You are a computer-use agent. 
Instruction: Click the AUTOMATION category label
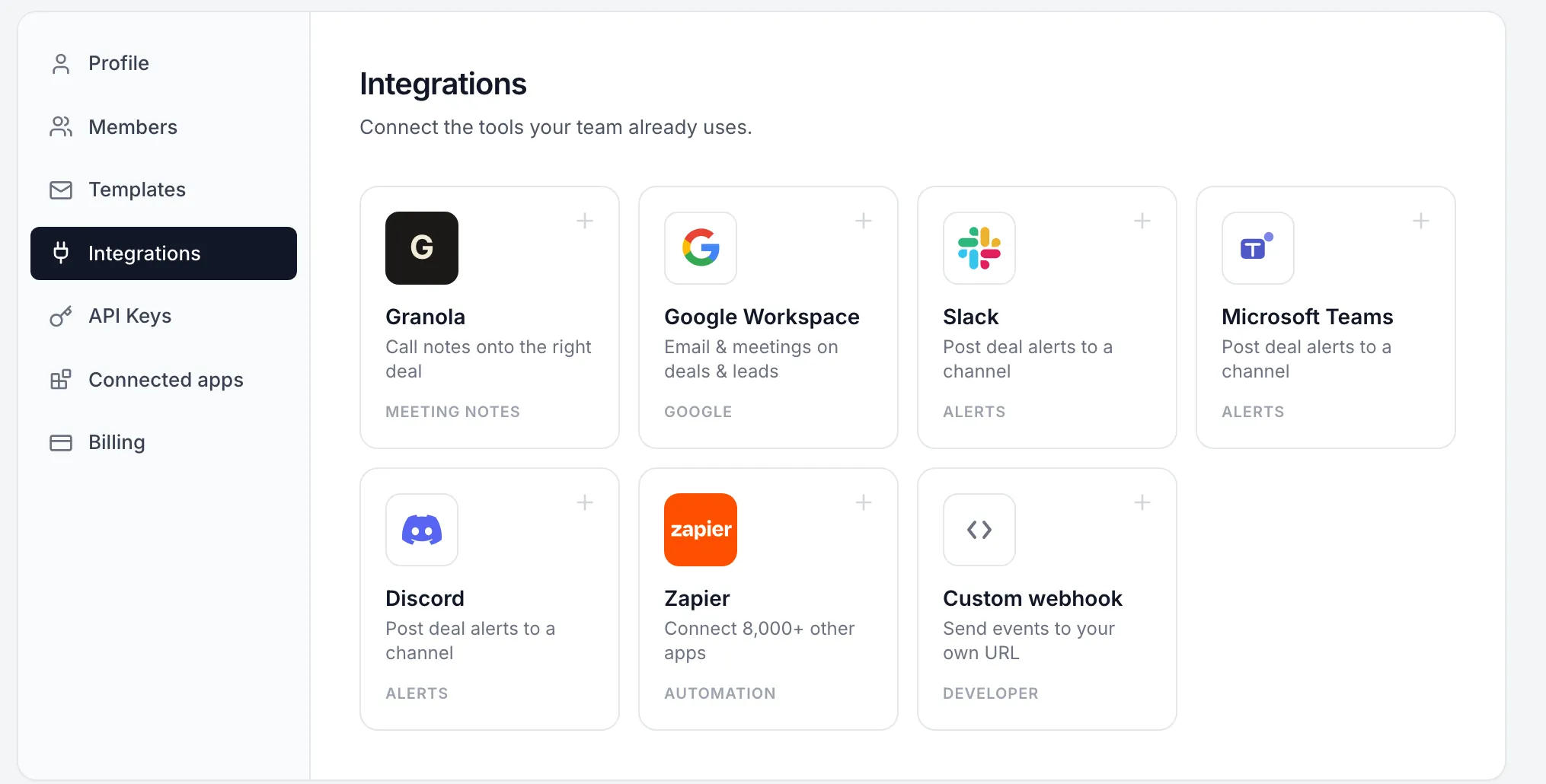click(720, 693)
